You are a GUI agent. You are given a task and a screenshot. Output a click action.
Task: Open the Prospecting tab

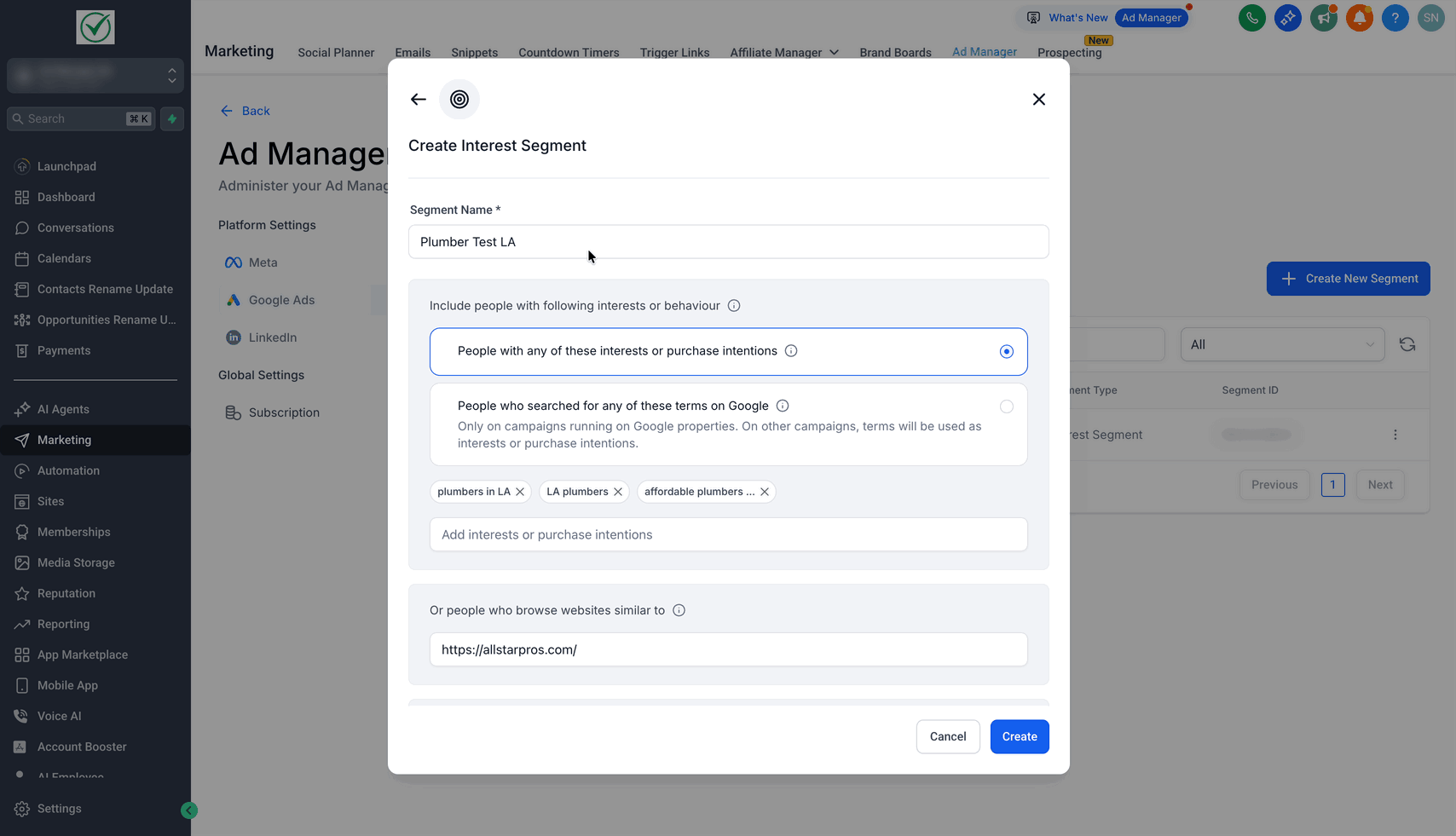pyautogui.click(x=1069, y=53)
